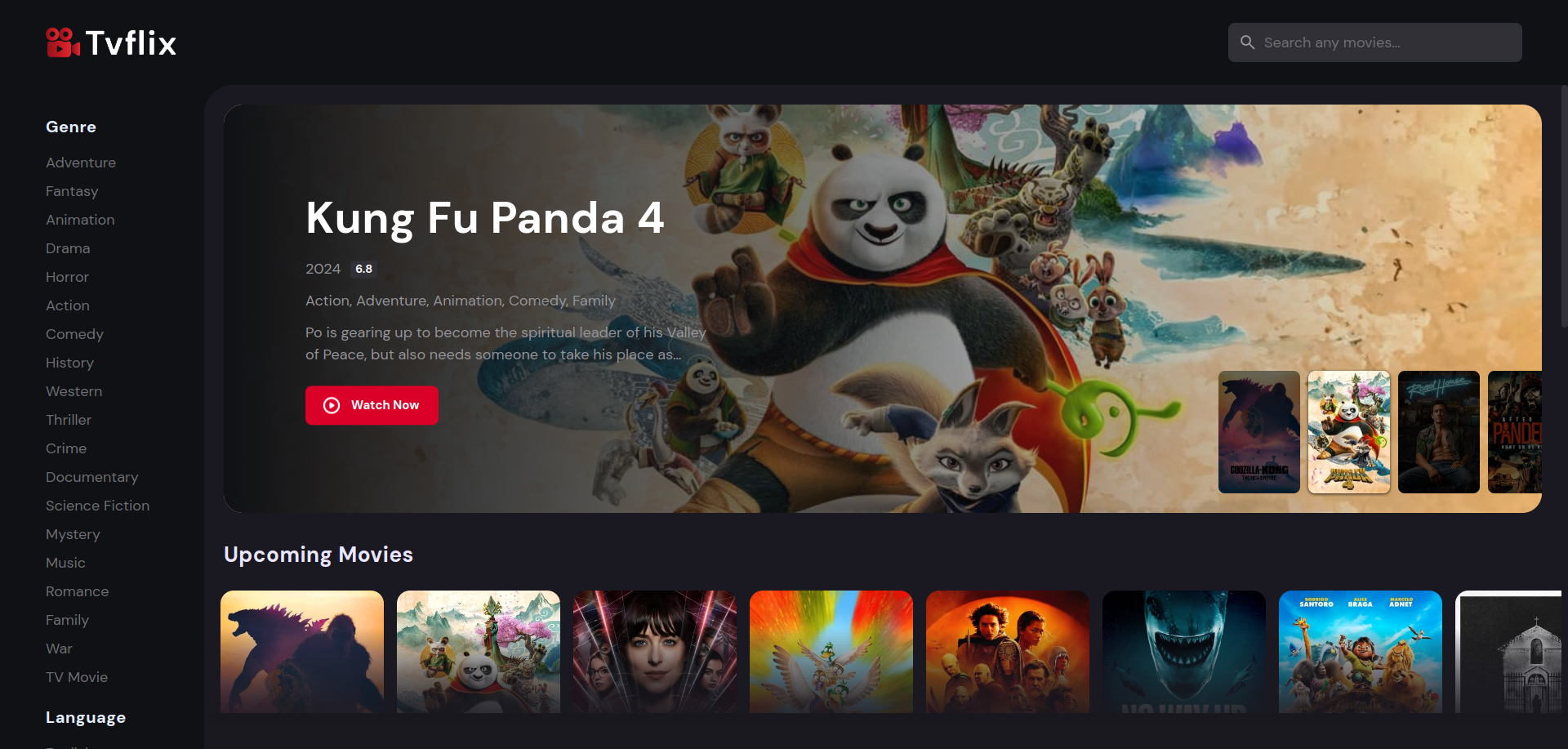Viewport: 1568px width, 749px height.
Task: Click the search magnifier icon
Action: (x=1247, y=42)
